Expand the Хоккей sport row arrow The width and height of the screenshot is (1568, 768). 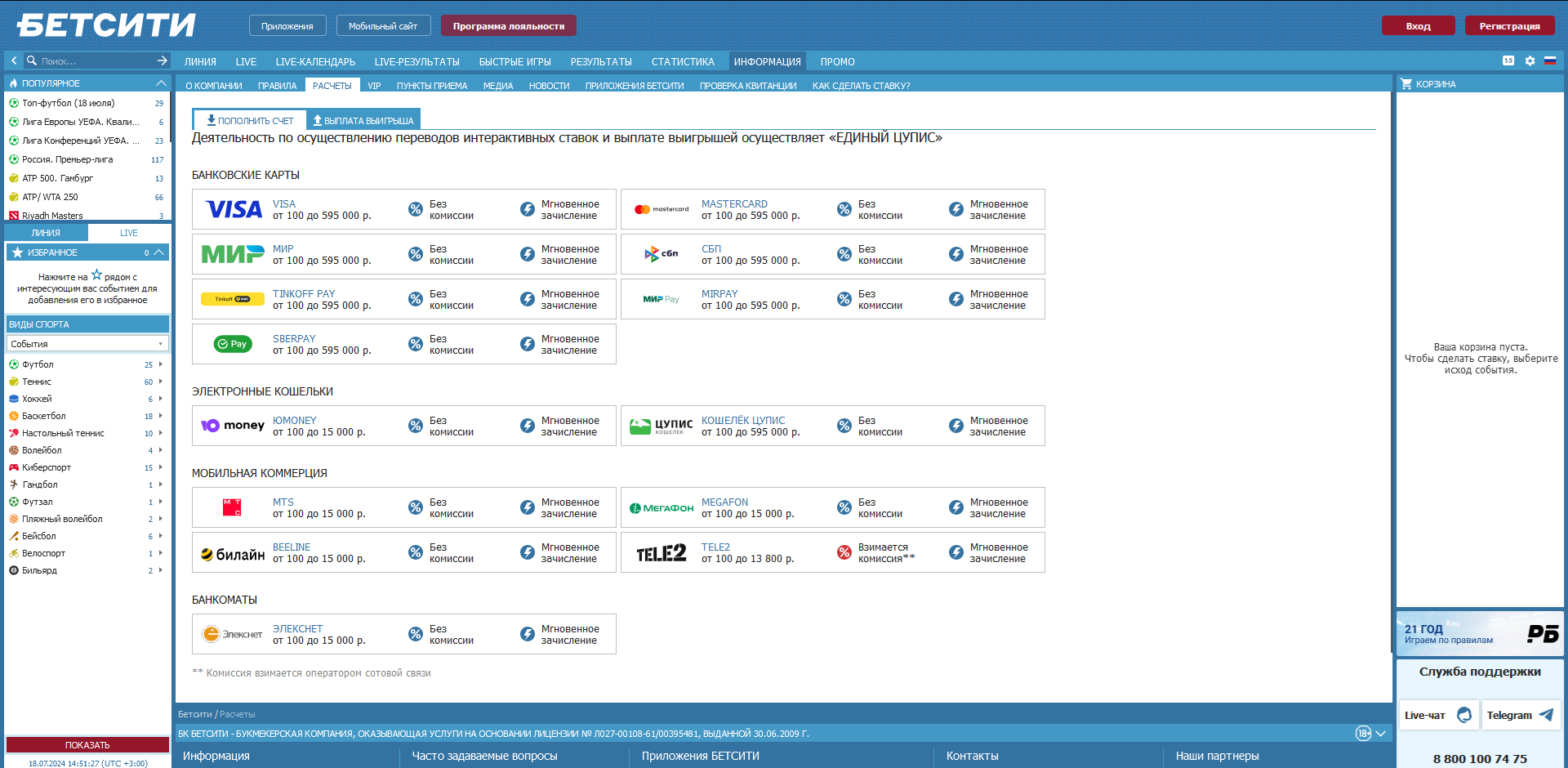click(x=161, y=398)
